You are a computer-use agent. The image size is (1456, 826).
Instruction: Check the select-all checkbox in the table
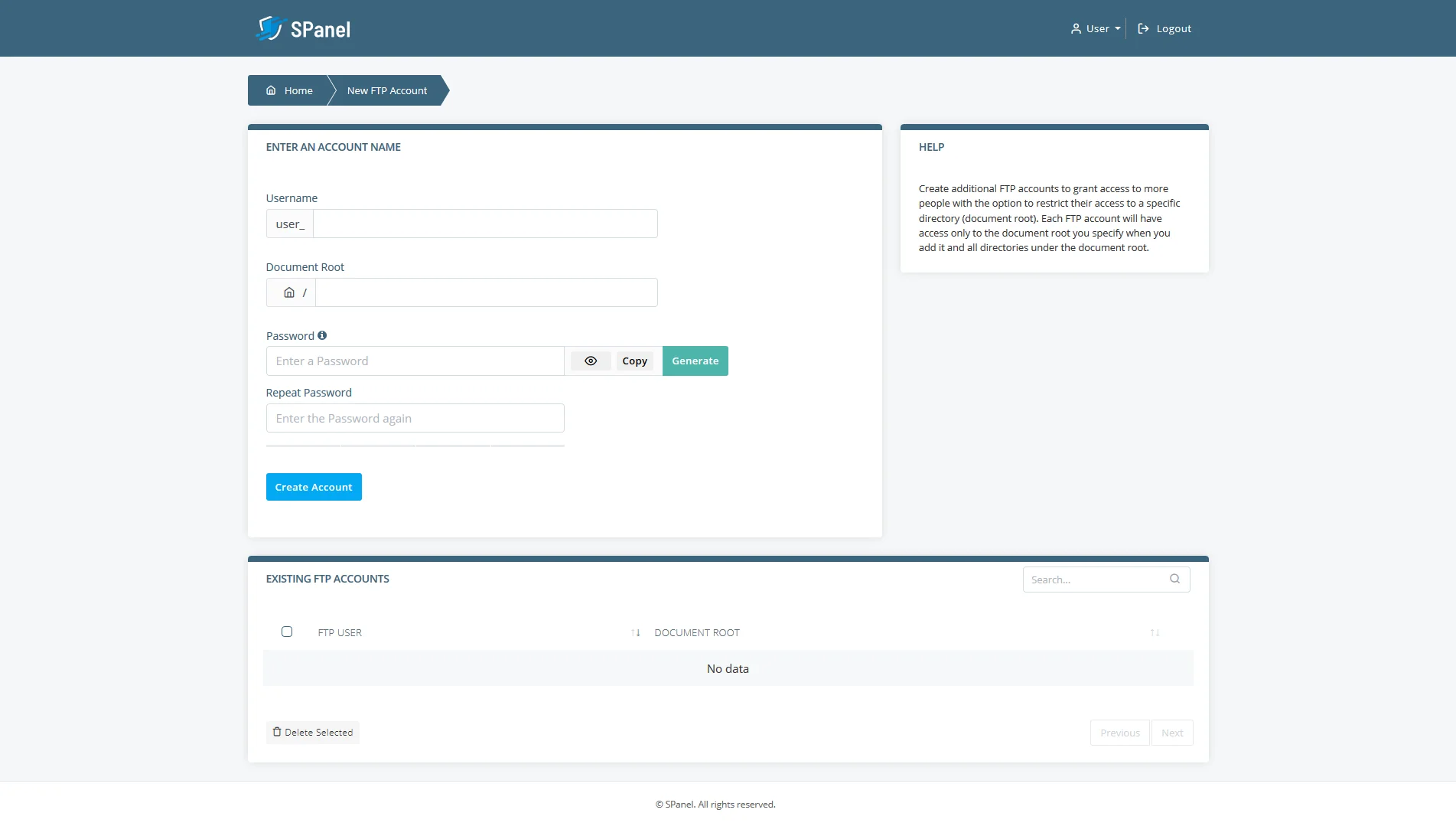(x=287, y=632)
